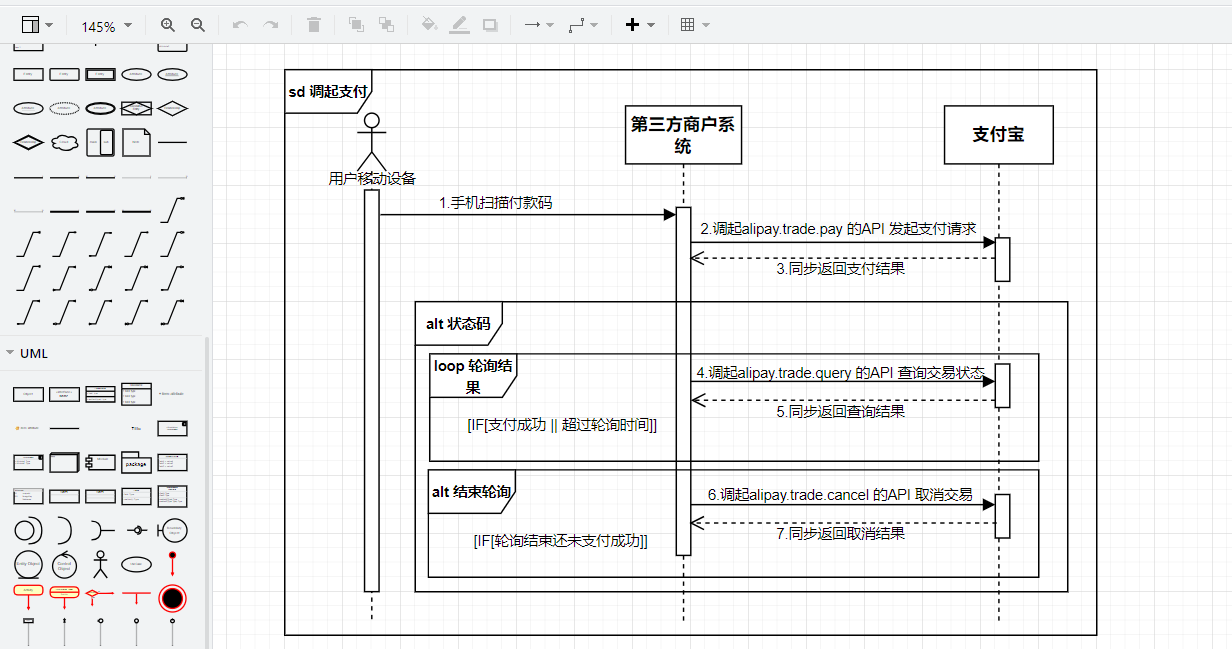Click the undo arrow
Viewport: 1232px width, 649px height.
click(x=240, y=25)
